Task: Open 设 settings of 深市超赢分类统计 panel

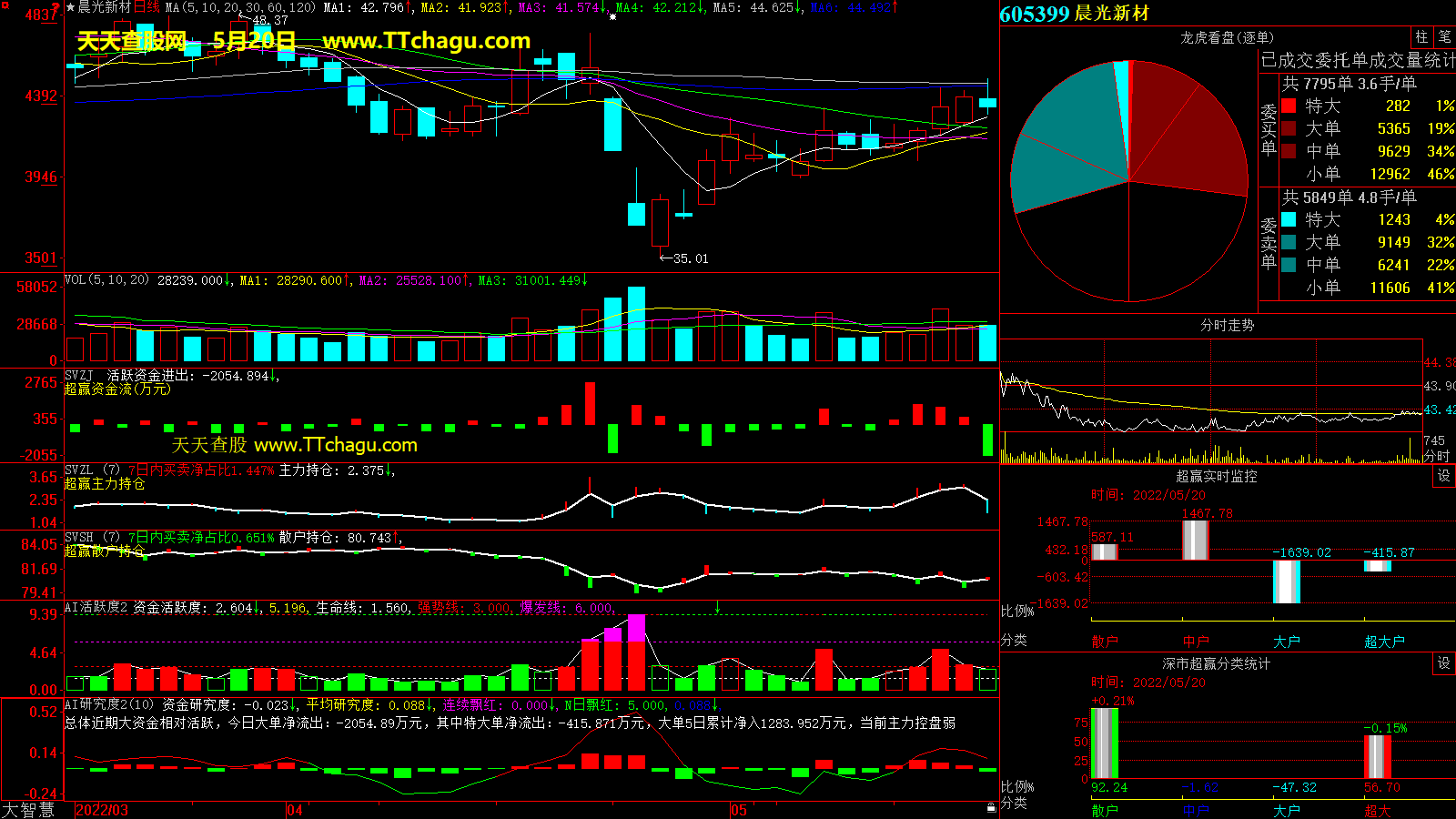Action: tap(1444, 663)
